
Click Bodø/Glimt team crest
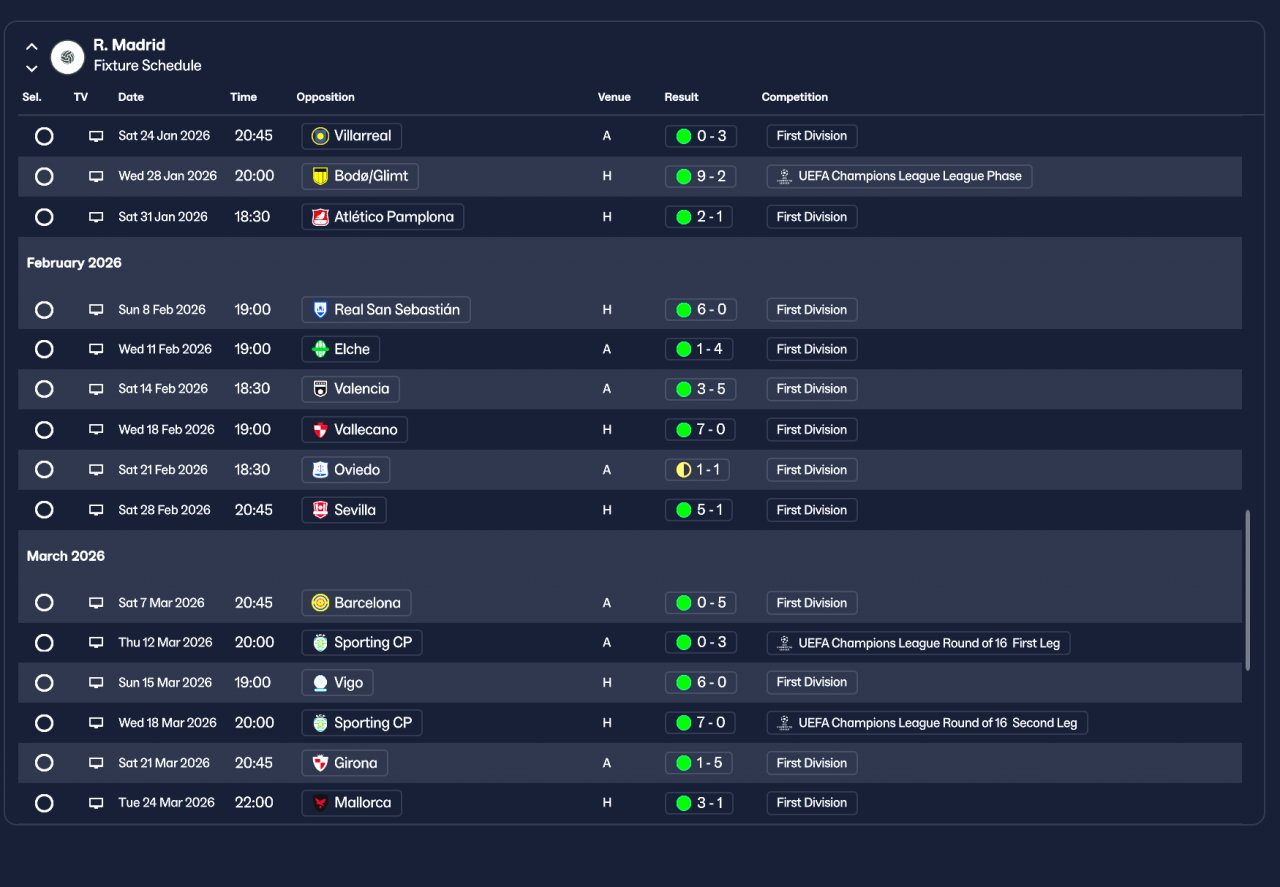[x=320, y=176]
